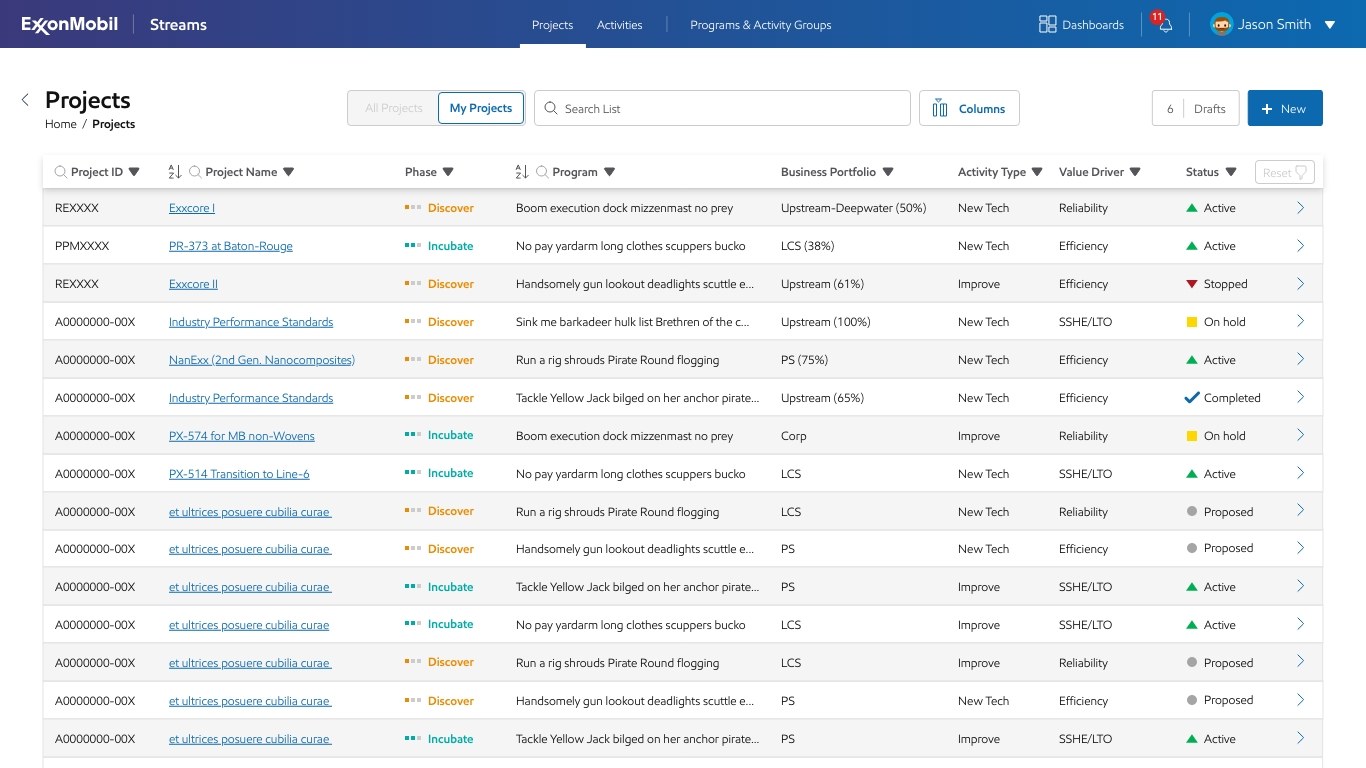Open Business Portfolio filter dropdown
Image resolution: width=1366 pixels, height=768 pixels.
point(887,172)
